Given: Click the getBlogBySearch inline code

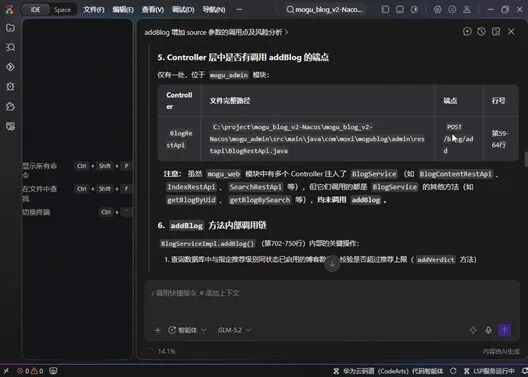Looking at the screenshot, I should point(259,200).
